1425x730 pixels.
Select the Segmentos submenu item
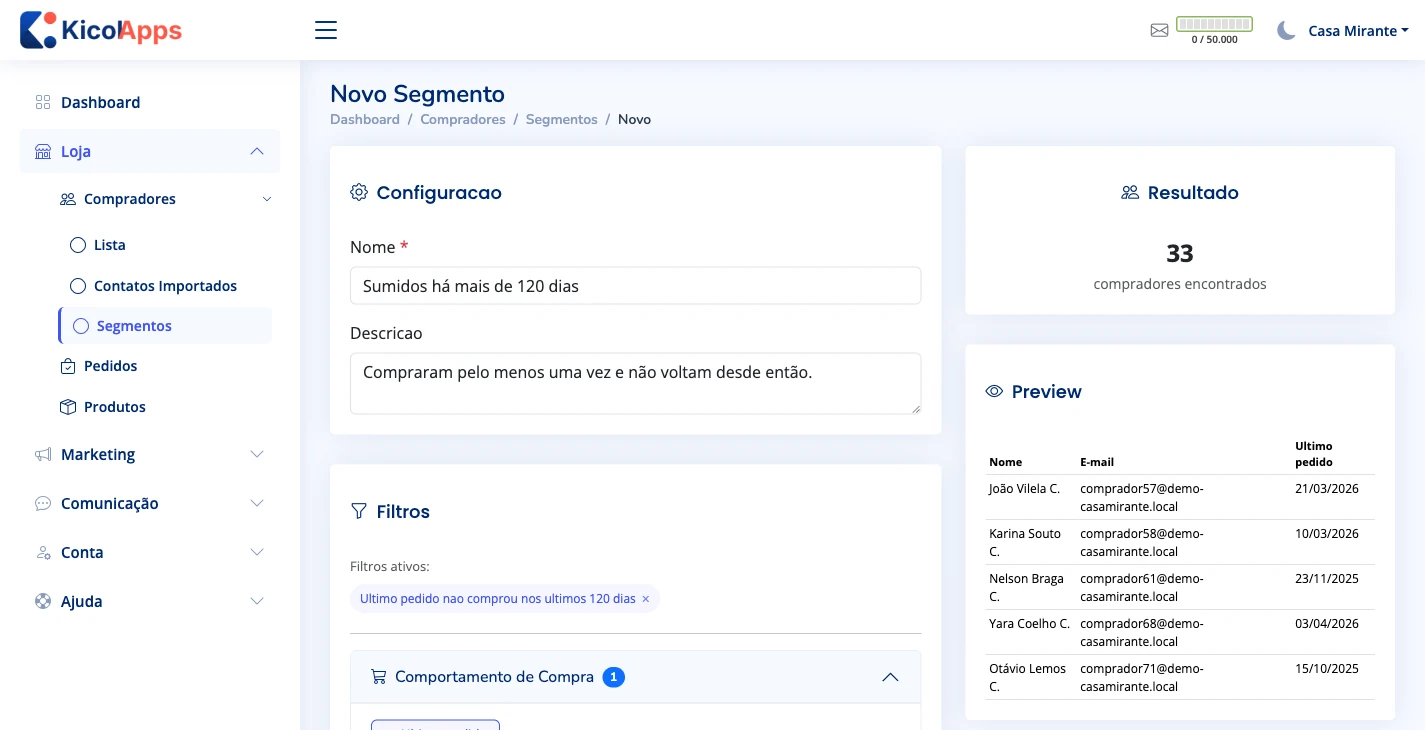click(165, 326)
